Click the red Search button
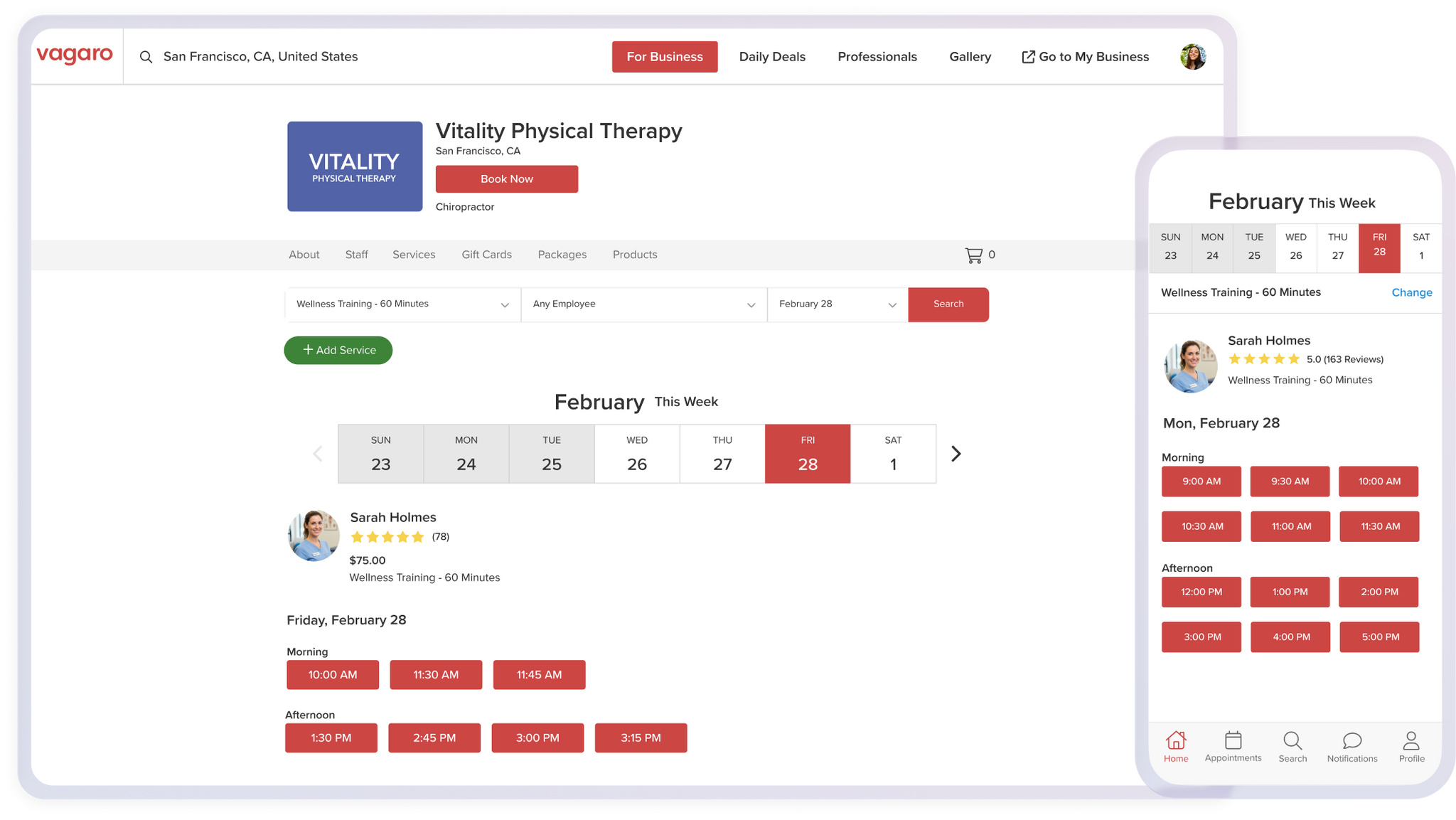Image resolution: width=1456 pixels, height=820 pixels. 948,304
